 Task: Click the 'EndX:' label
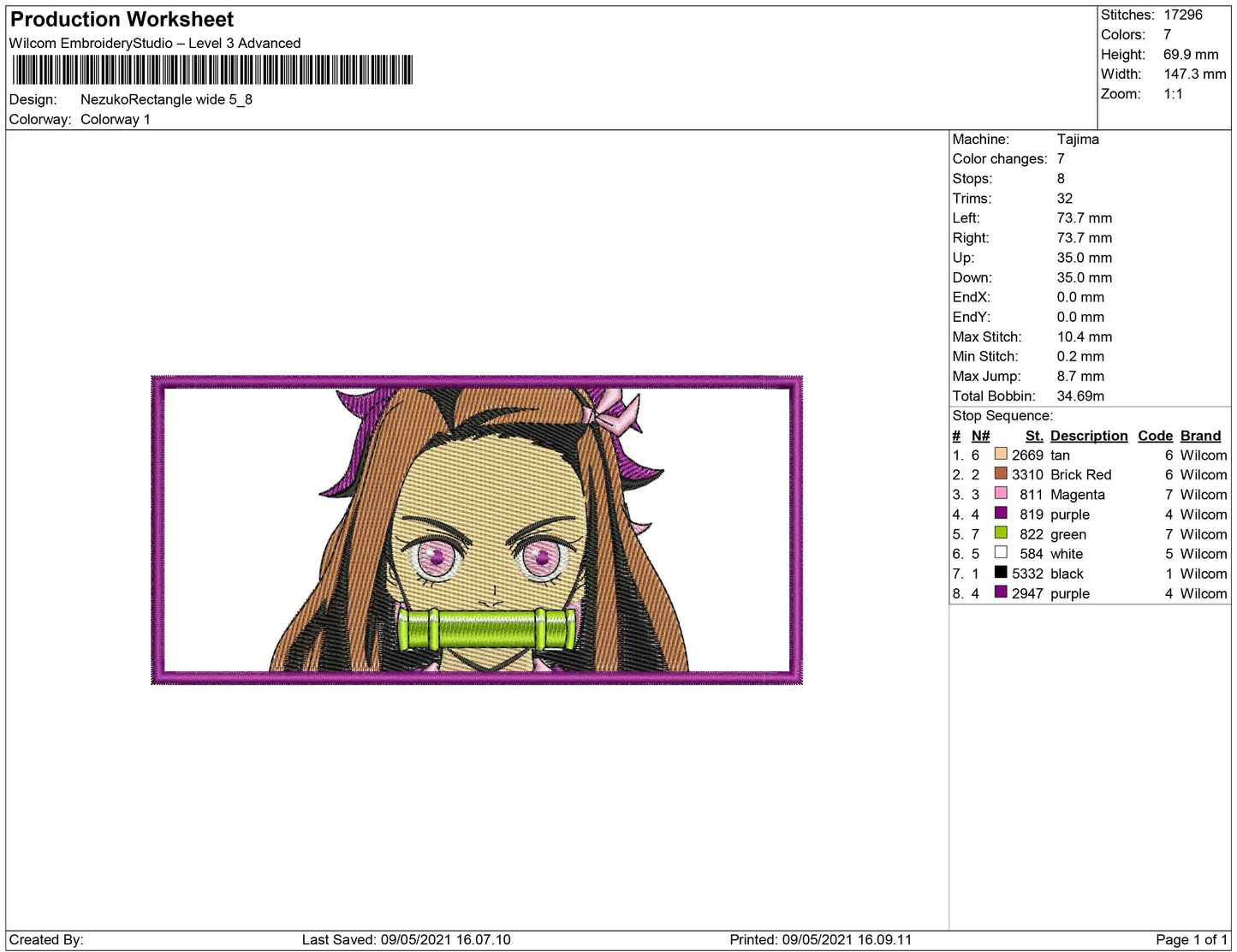(972, 297)
